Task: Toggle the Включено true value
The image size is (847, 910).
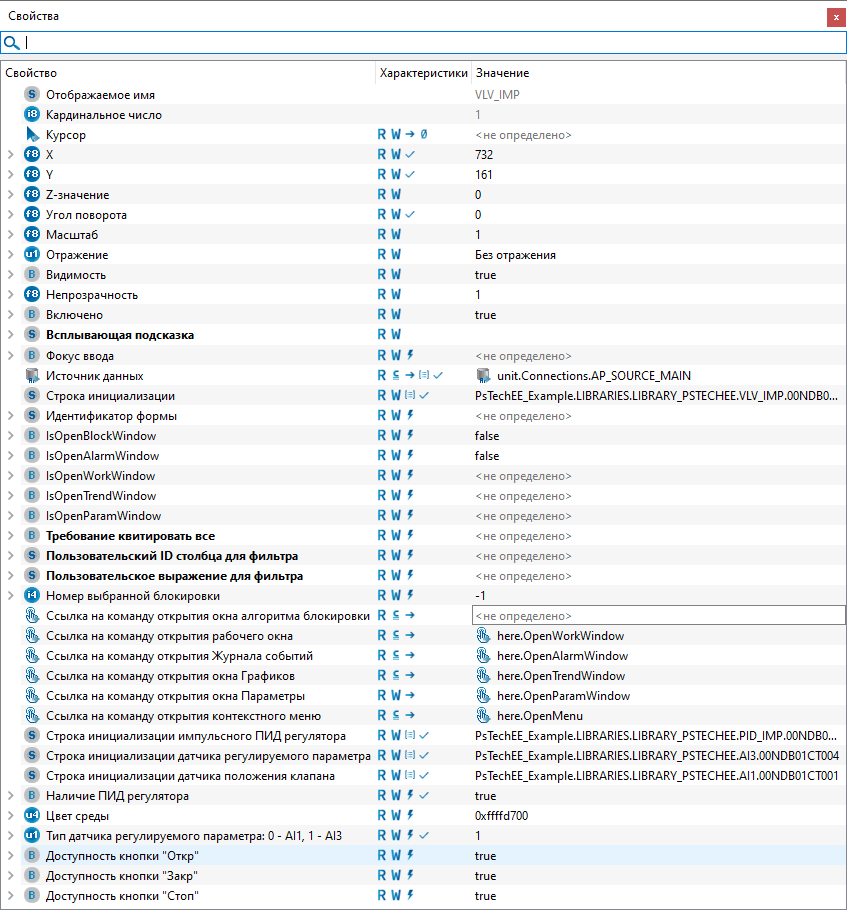Action: click(485, 315)
